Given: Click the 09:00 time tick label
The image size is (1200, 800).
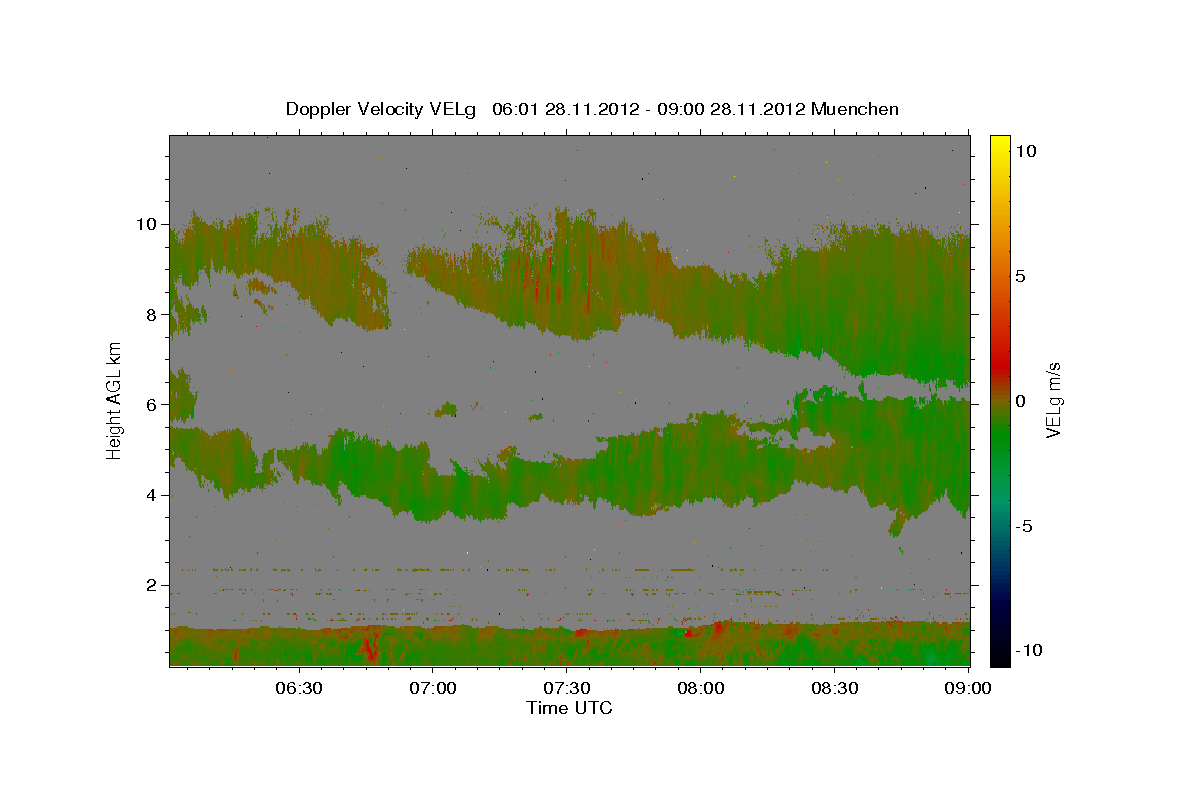Looking at the screenshot, I should pyautogui.click(x=968, y=688).
